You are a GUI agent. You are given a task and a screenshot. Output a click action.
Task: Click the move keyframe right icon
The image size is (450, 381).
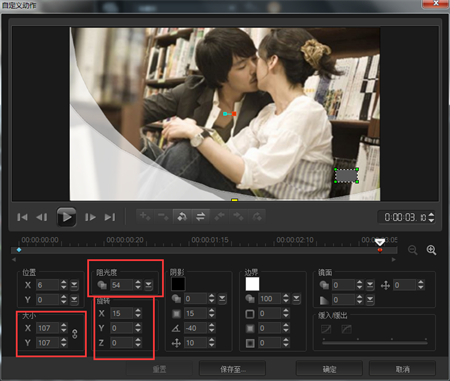click(238, 216)
